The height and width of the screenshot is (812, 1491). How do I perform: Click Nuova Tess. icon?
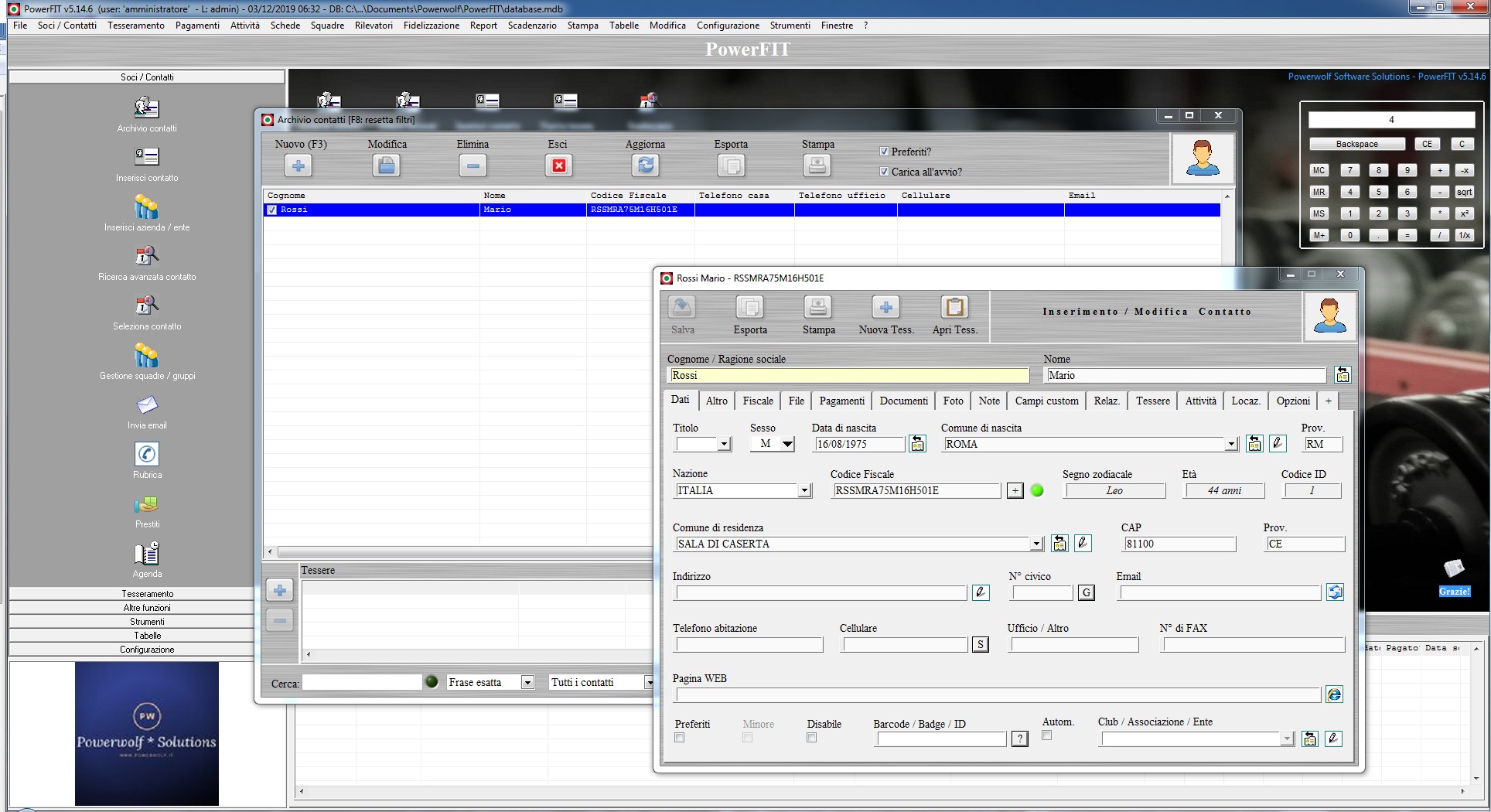(886, 307)
